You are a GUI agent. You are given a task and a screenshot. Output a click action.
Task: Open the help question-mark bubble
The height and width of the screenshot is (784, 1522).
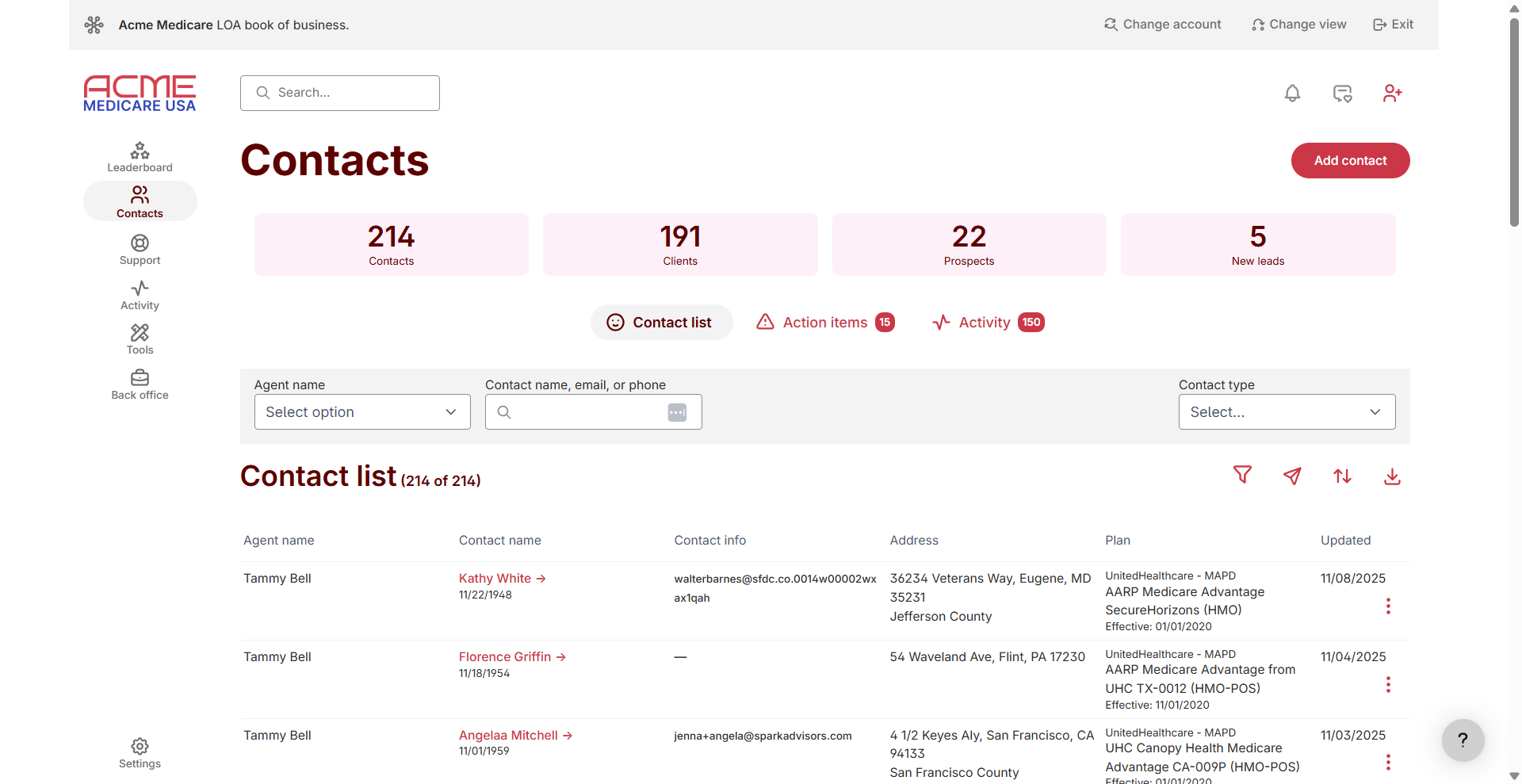pyautogui.click(x=1463, y=740)
